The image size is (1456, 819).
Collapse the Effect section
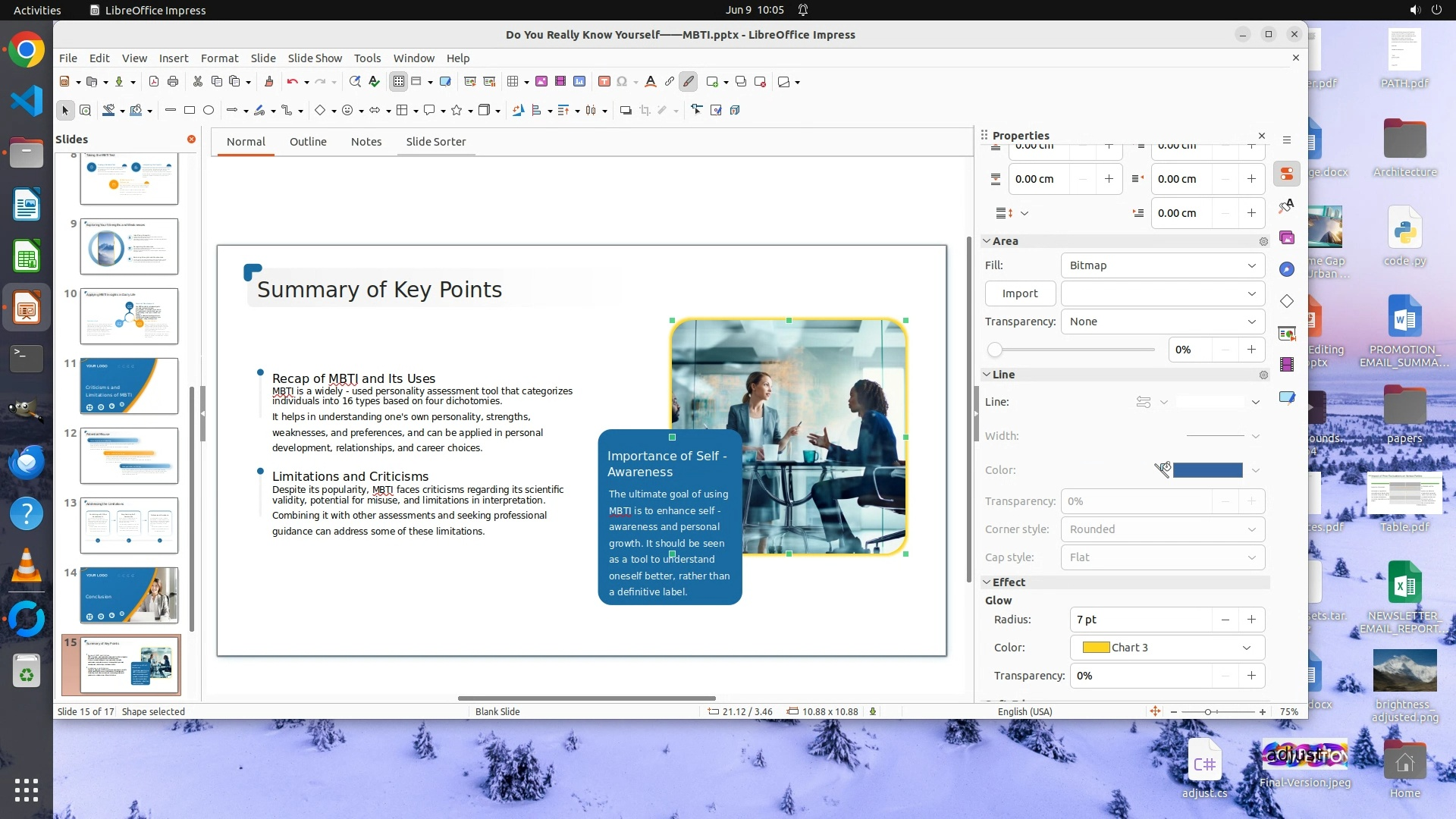point(987,582)
